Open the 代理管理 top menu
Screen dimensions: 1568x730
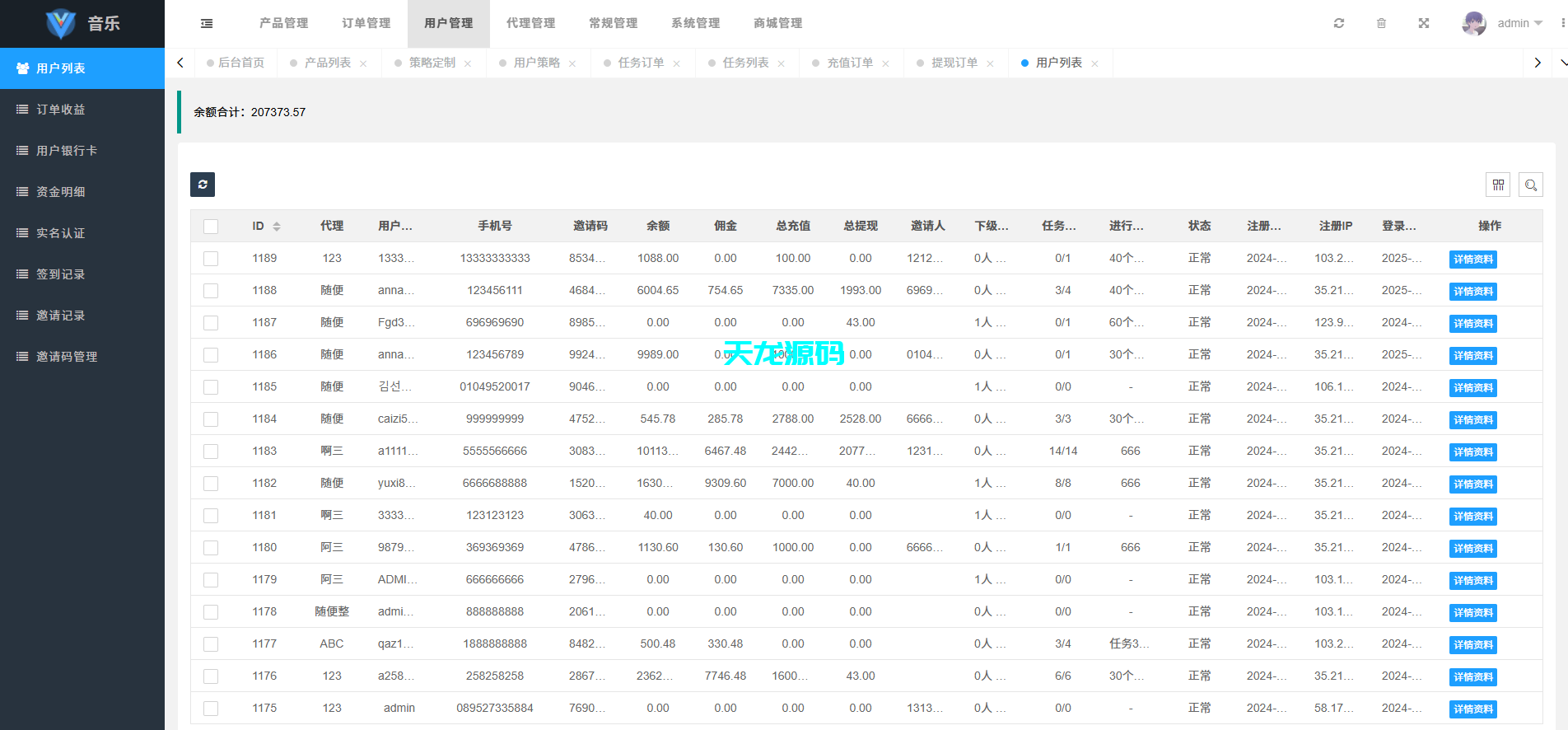tap(531, 23)
